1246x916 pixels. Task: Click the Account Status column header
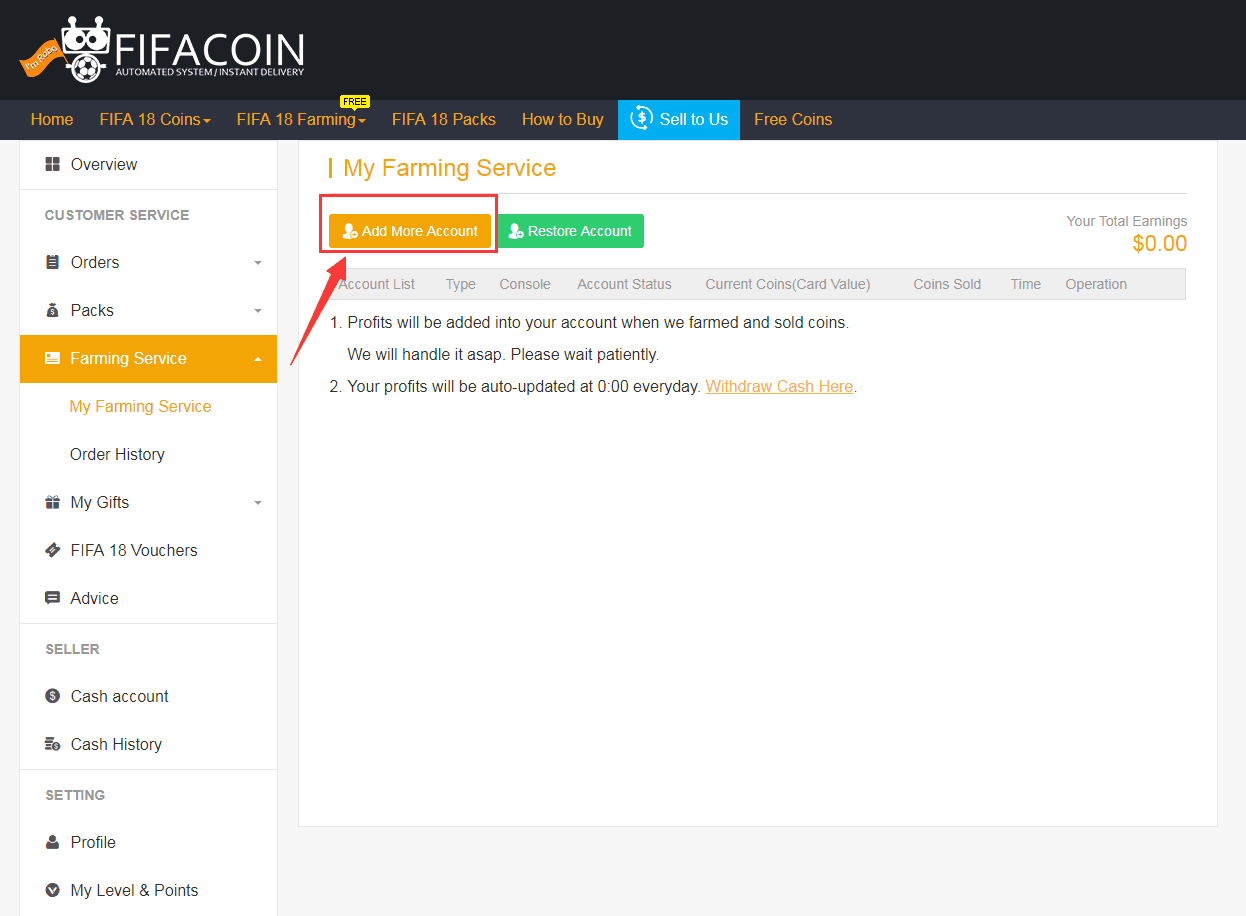point(624,284)
